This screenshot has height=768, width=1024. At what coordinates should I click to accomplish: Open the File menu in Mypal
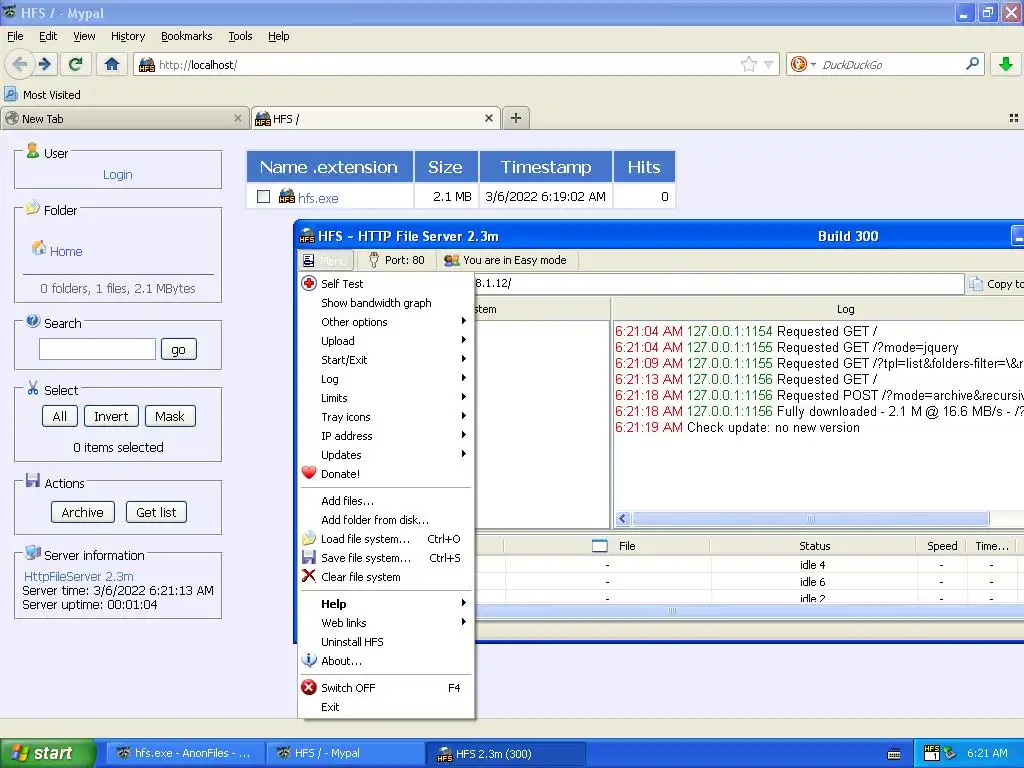15,36
